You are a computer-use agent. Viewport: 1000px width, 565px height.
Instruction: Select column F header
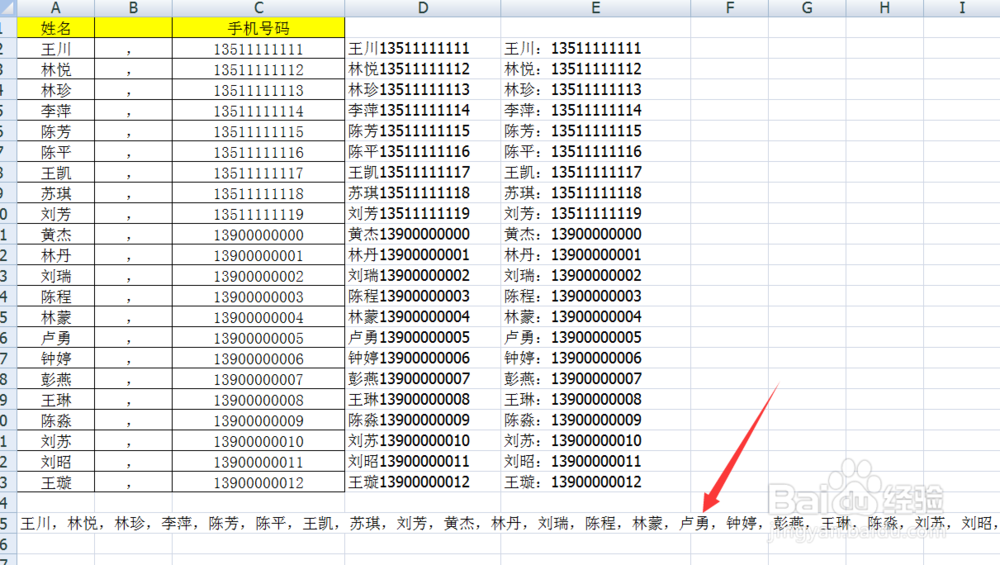730,8
